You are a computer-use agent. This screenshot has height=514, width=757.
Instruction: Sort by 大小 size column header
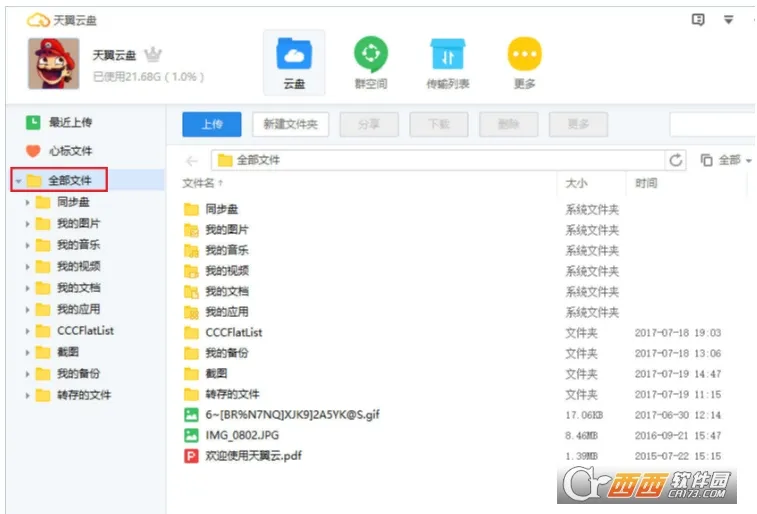(576, 183)
